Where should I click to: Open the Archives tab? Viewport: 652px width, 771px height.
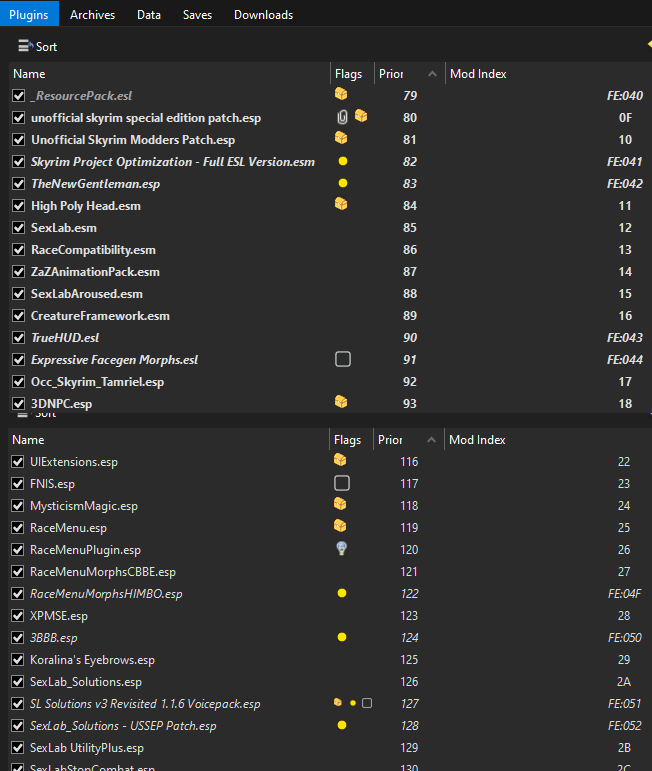[x=92, y=15]
